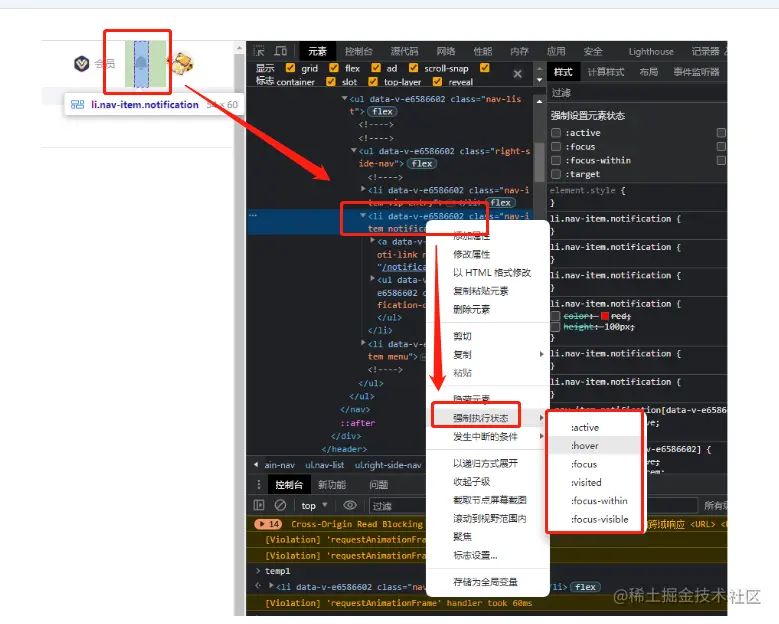Open the 发生中断的条件 submenu
779x624 pixels.
tap(488, 437)
